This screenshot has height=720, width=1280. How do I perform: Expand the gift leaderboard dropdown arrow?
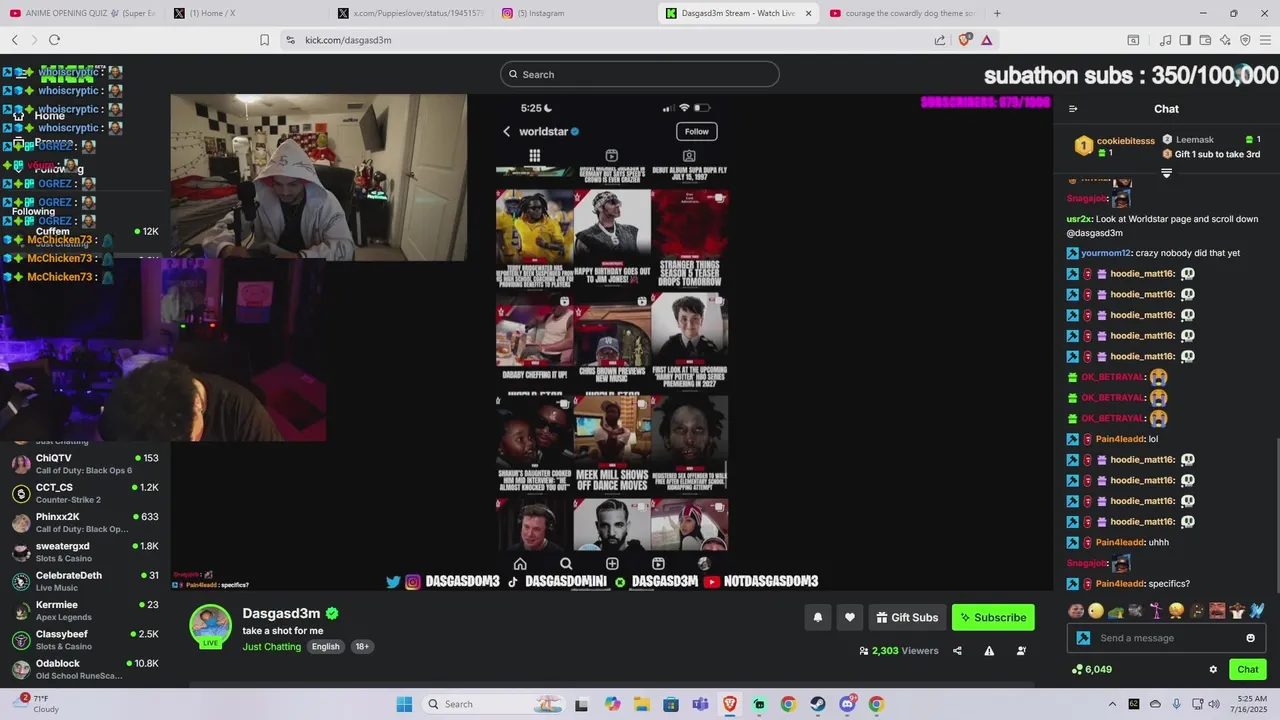pos(1166,174)
